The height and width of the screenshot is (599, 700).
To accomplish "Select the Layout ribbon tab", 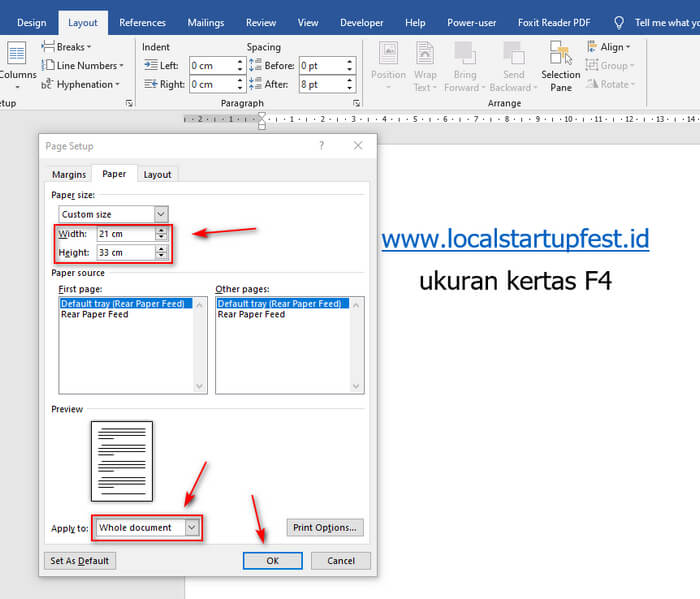I will (x=83, y=23).
